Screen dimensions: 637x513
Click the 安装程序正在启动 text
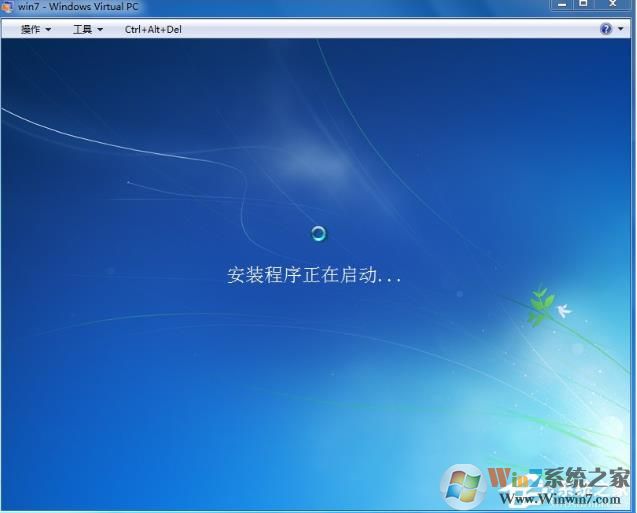314,275
